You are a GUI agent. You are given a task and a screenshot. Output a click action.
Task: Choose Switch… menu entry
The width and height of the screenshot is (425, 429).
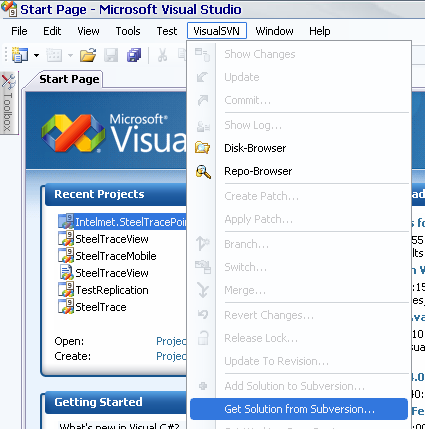coord(299,267)
